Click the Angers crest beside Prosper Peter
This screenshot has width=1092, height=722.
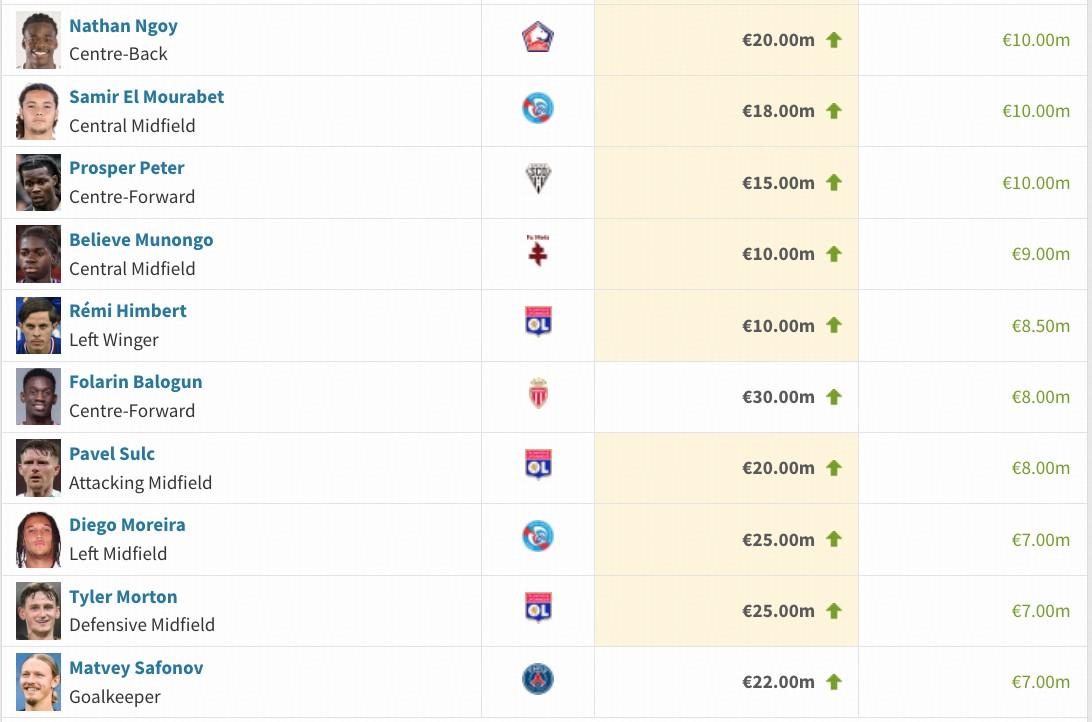pos(538,179)
